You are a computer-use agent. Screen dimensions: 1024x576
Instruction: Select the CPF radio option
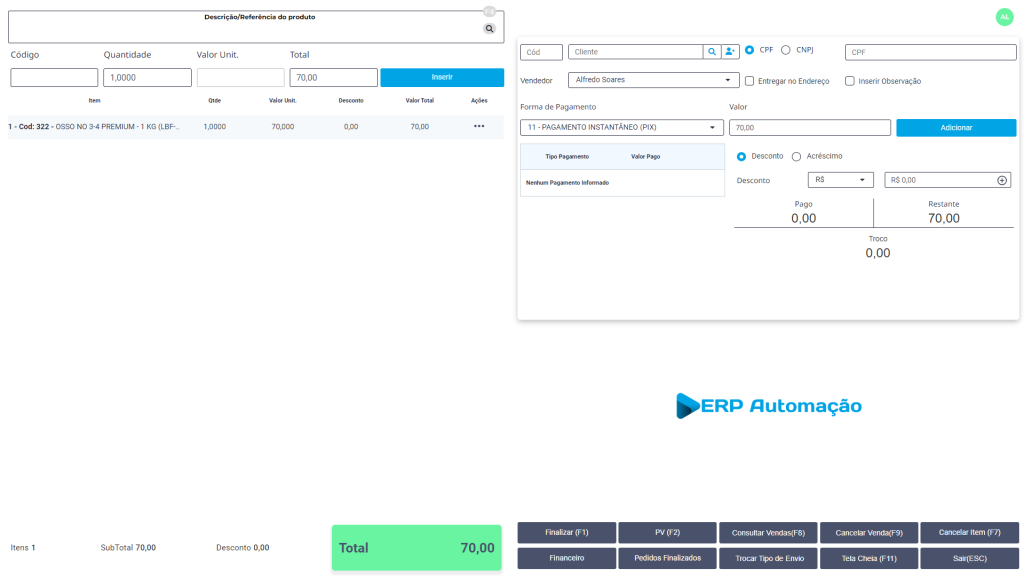[x=750, y=50]
